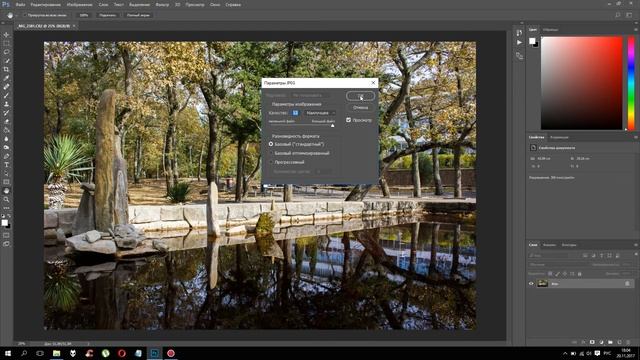This screenshot has width=640, height=360.
Task: Select Прогрессивный radio option
Action: 271,162
